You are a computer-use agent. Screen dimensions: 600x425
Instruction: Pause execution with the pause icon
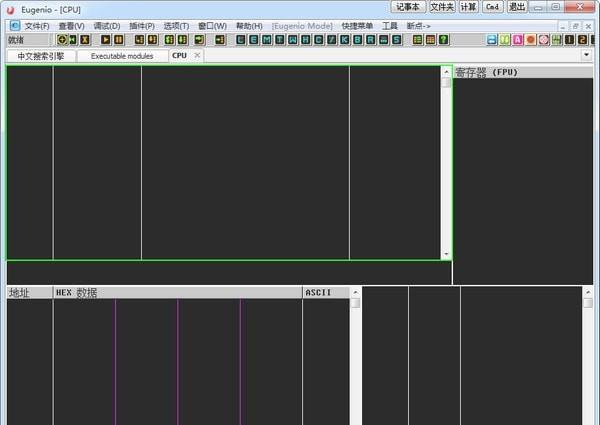click(119, 39)
